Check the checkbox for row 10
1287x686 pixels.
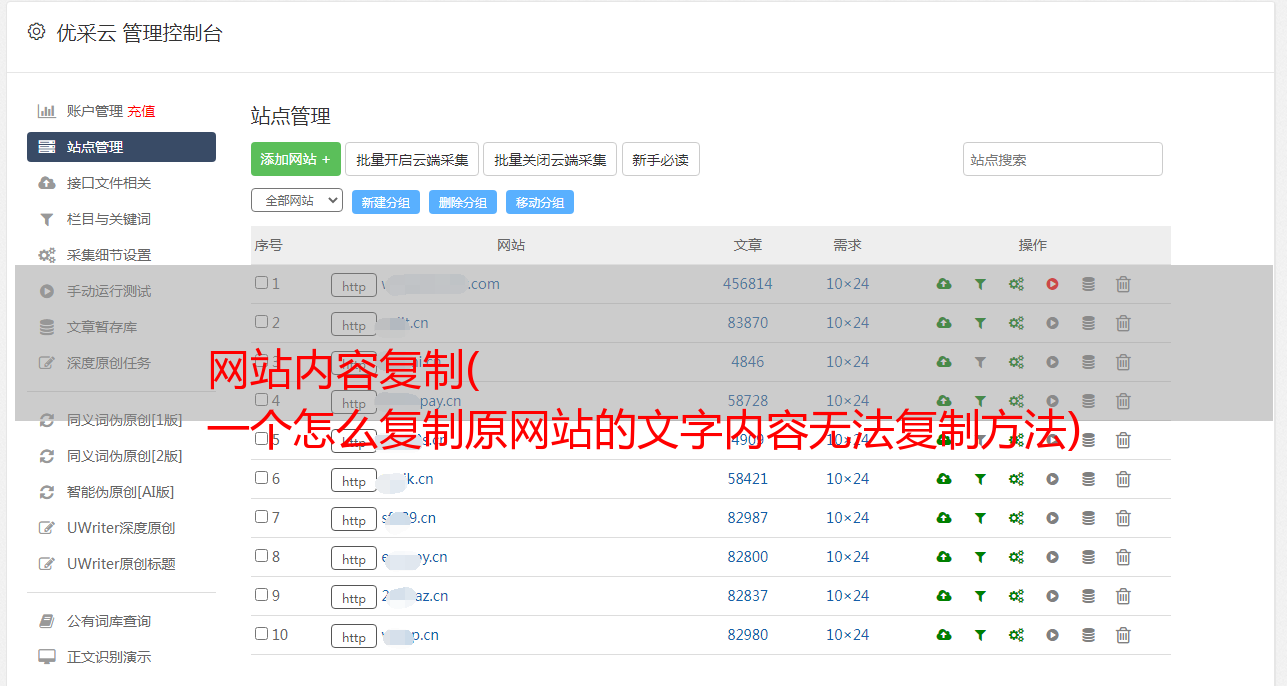point(261,634)
